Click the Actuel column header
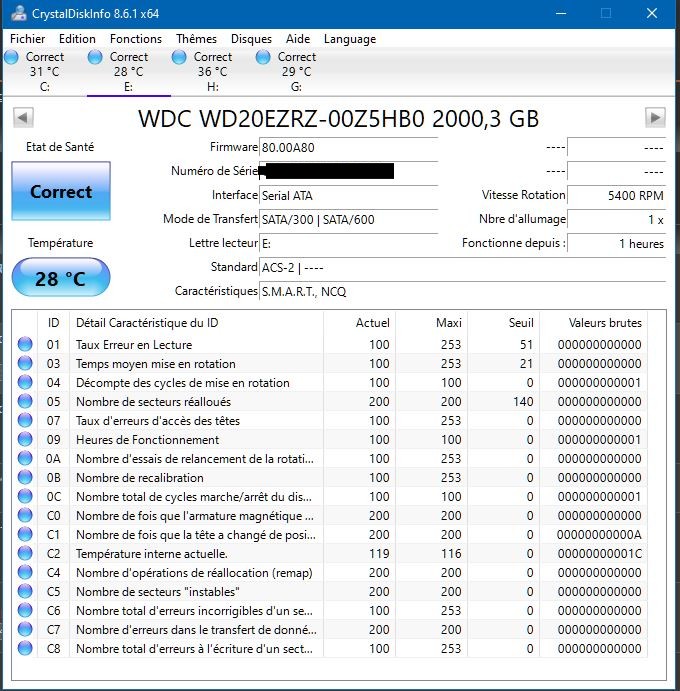 point(359,323)
